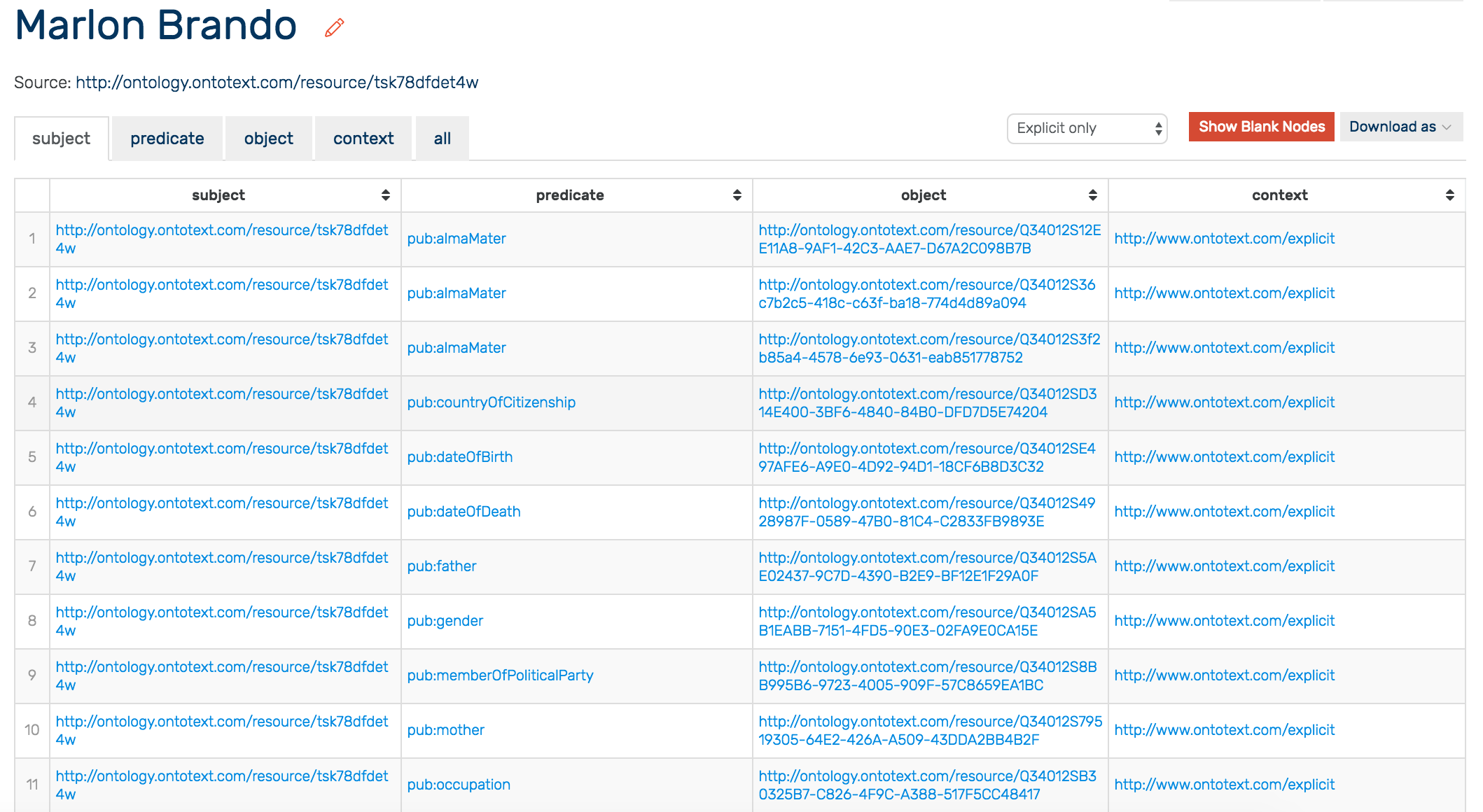Open pub:almaMater predicate in row 1
The height and width of the screenshot is (812, 1483).
[x=457, y=239]
